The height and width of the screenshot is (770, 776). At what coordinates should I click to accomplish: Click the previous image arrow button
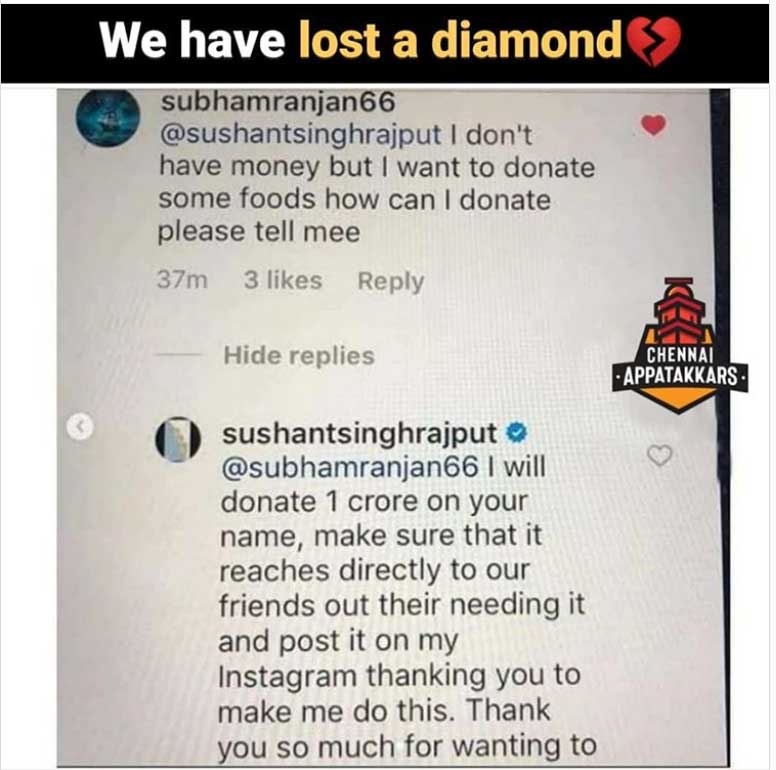click(x=80, y=426)
